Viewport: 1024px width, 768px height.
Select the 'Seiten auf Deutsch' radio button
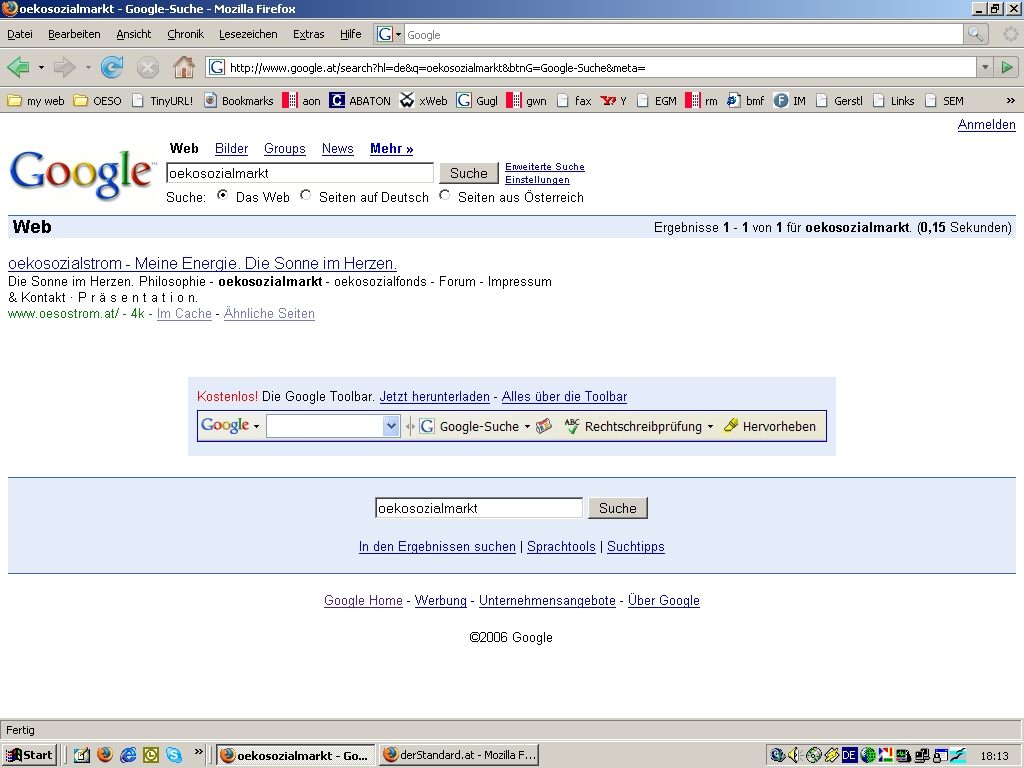(x=306, y=196)
